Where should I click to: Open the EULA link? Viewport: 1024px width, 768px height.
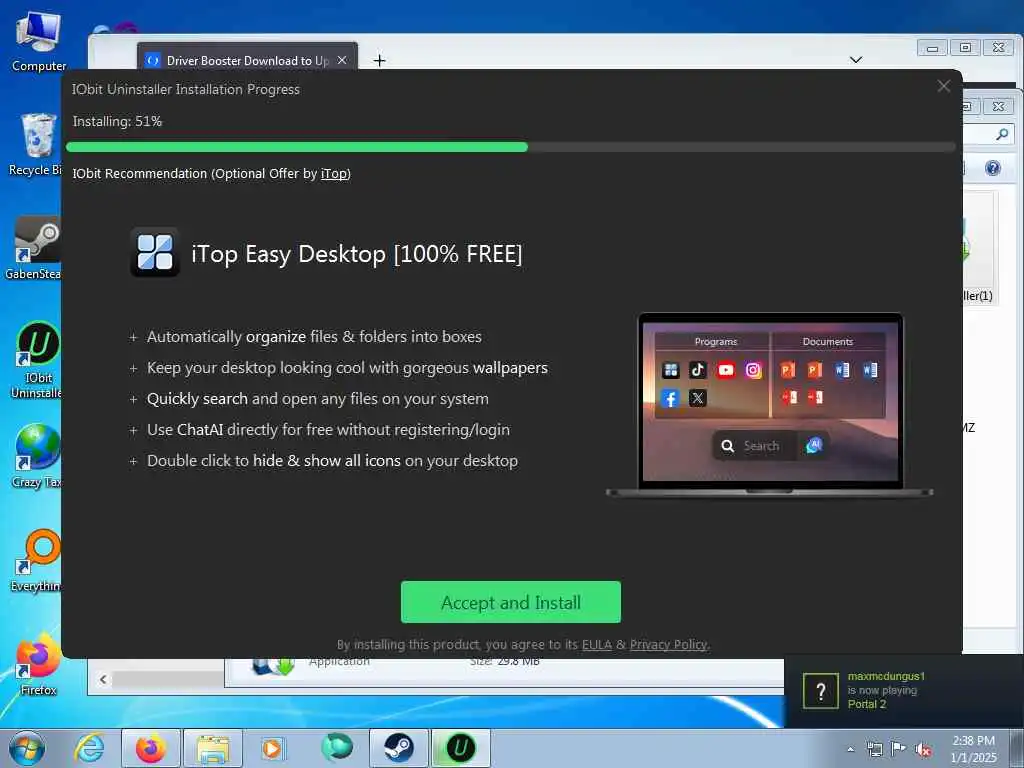point(597,645)
